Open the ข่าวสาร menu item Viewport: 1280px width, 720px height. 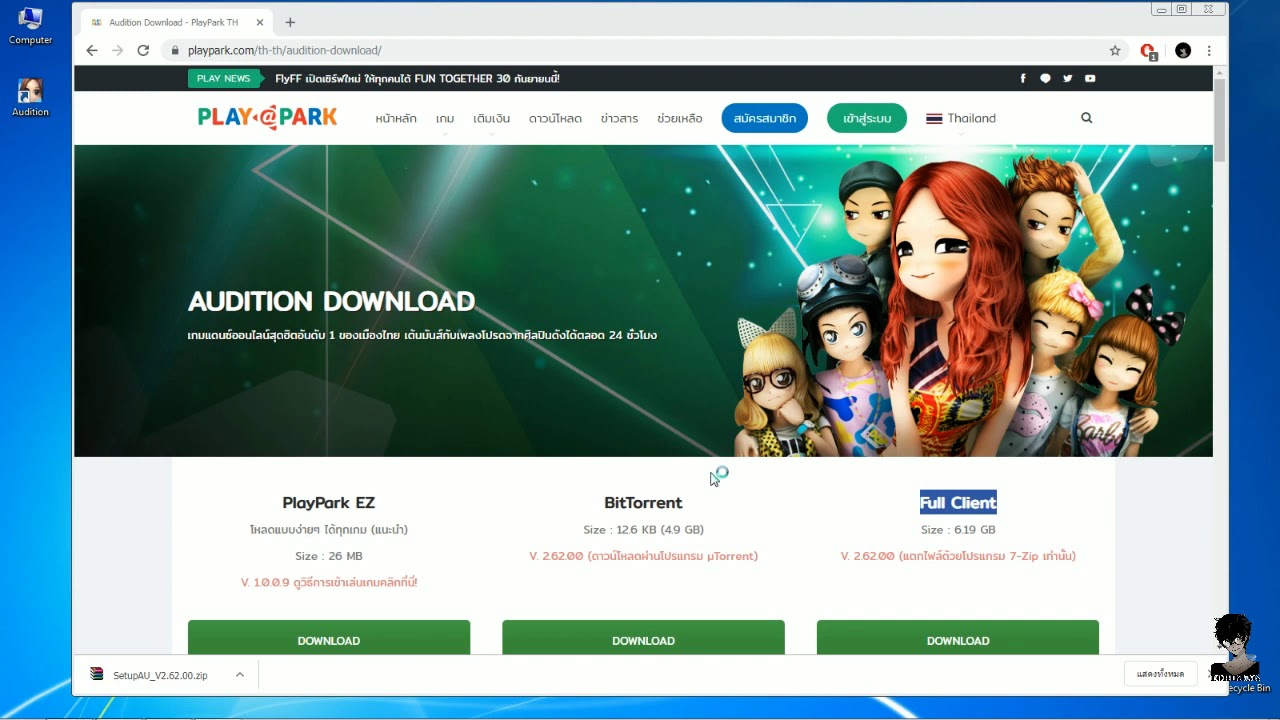click(619, 118)
